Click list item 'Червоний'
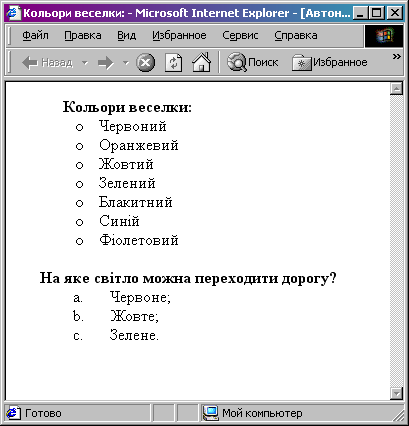409x426 pixels. pyautogui.click(x=133, y=126)
